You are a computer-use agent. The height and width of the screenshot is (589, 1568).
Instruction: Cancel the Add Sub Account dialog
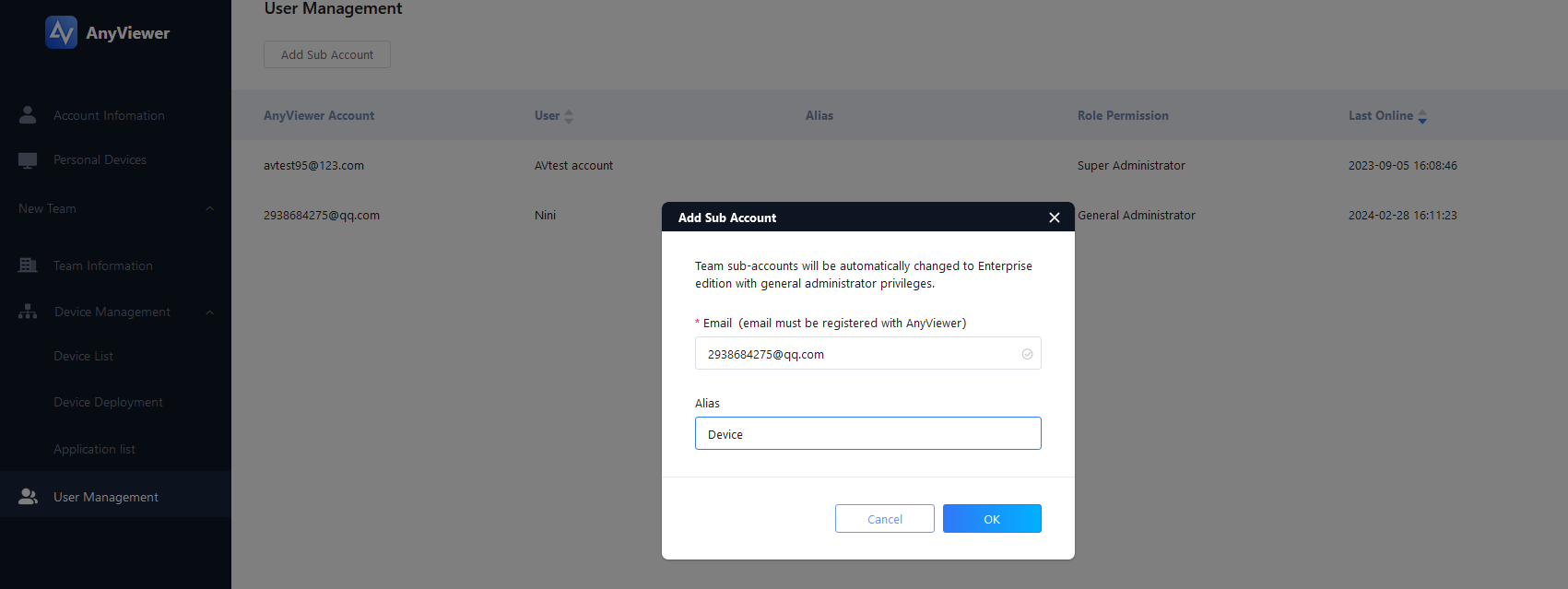[884, 519]
